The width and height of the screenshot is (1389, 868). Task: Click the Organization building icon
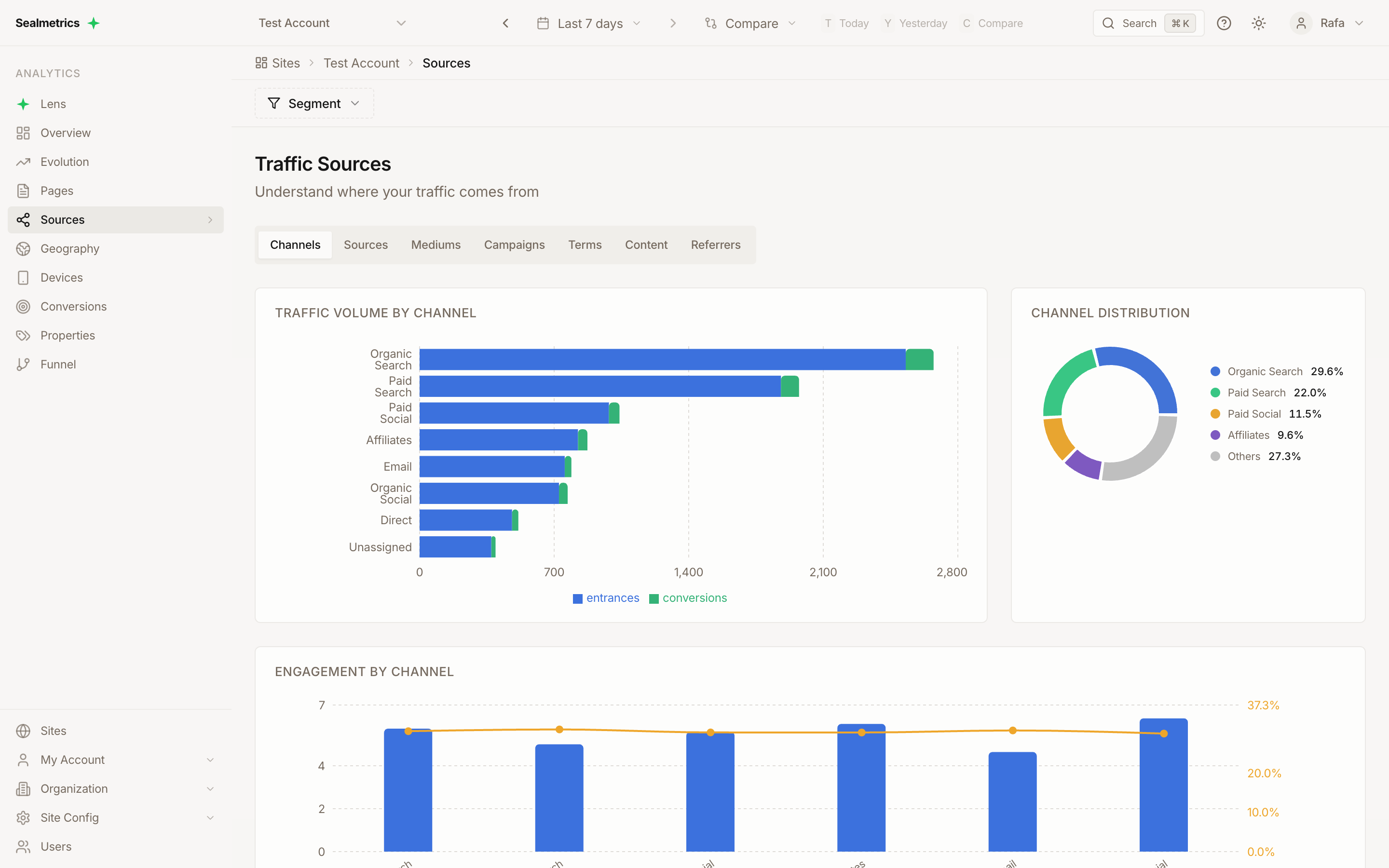pos(23,789)
